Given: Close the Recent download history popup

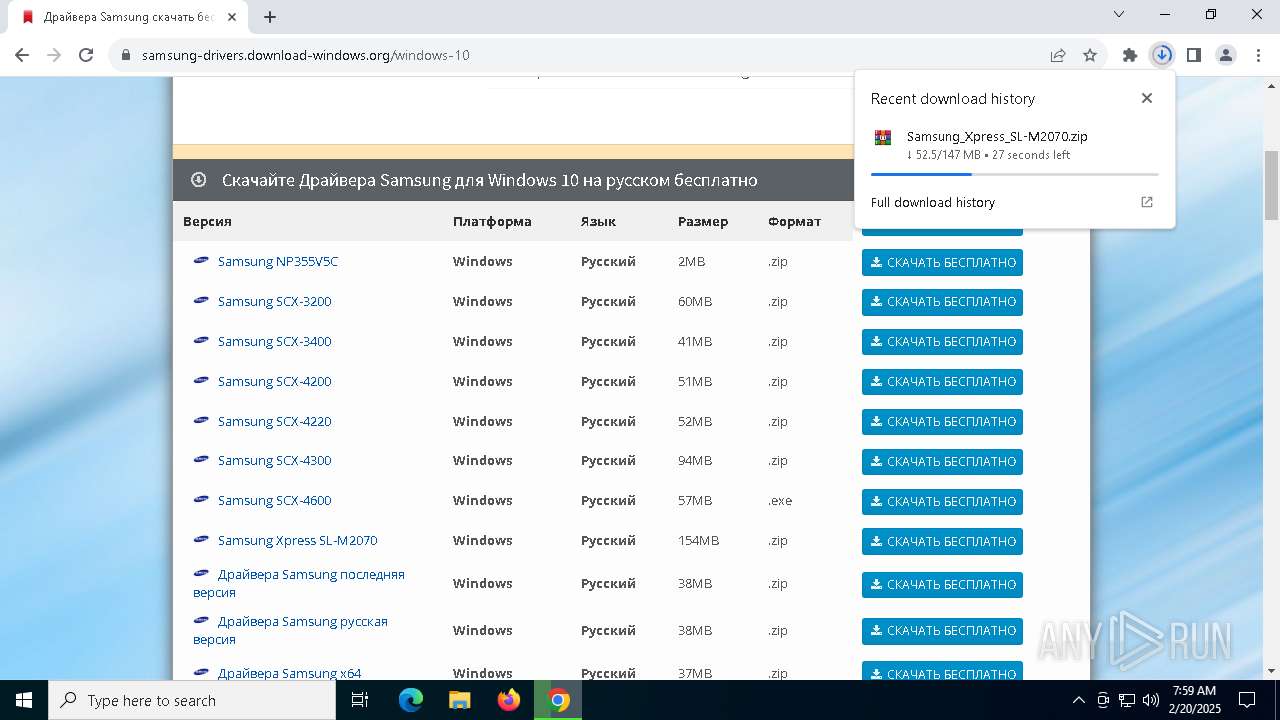Looking at the screenshot, I should [1147, 98].
